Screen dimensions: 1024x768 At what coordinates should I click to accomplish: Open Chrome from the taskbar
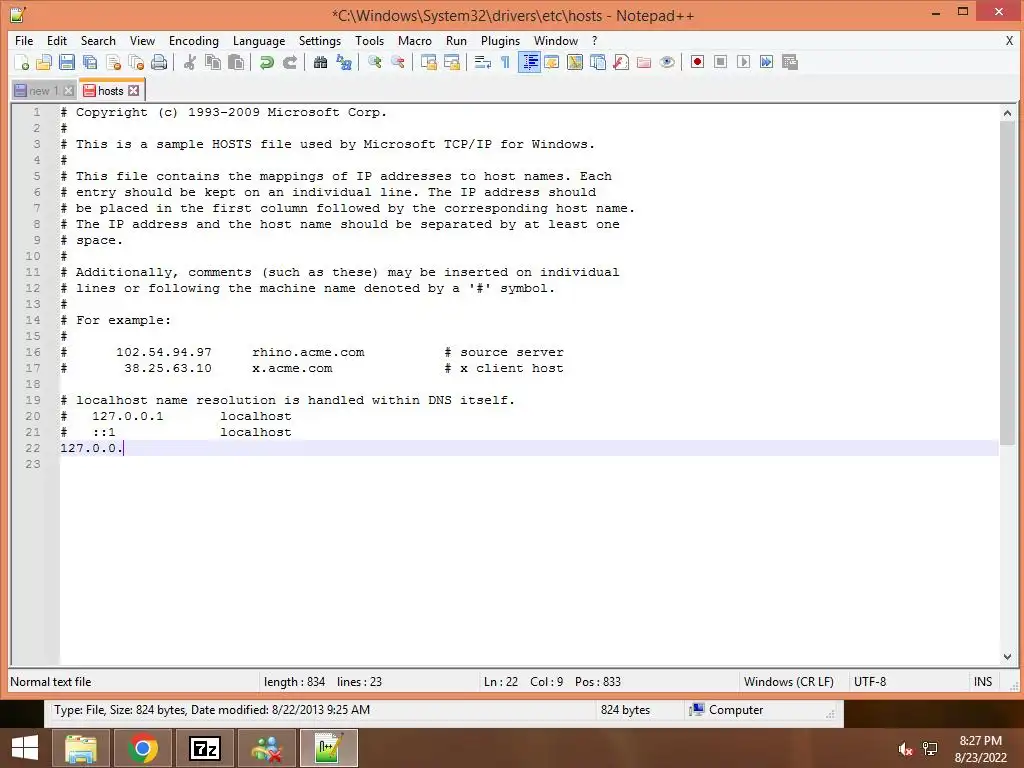click(142, 748)
